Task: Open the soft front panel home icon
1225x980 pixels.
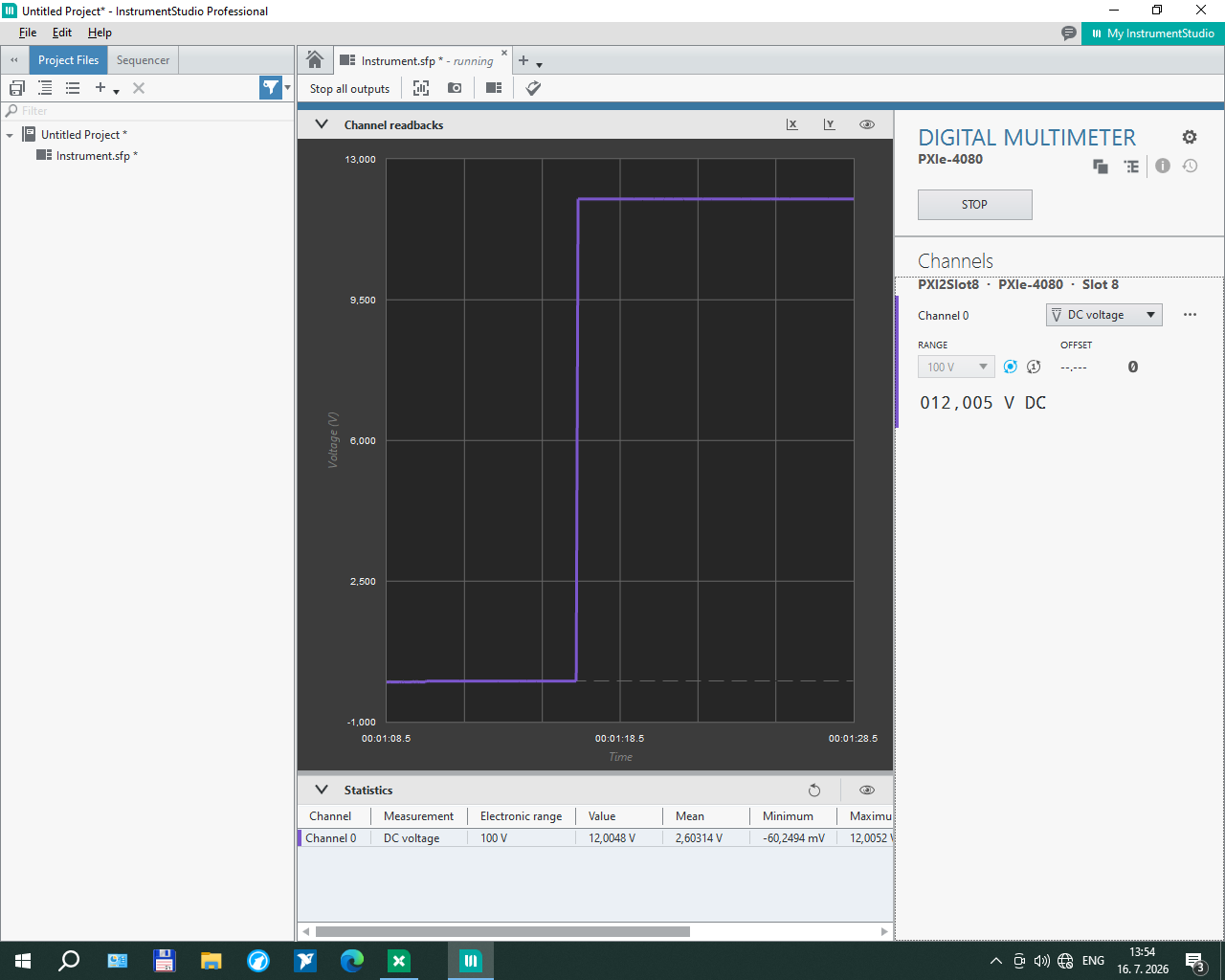Action: click(315, 60)
